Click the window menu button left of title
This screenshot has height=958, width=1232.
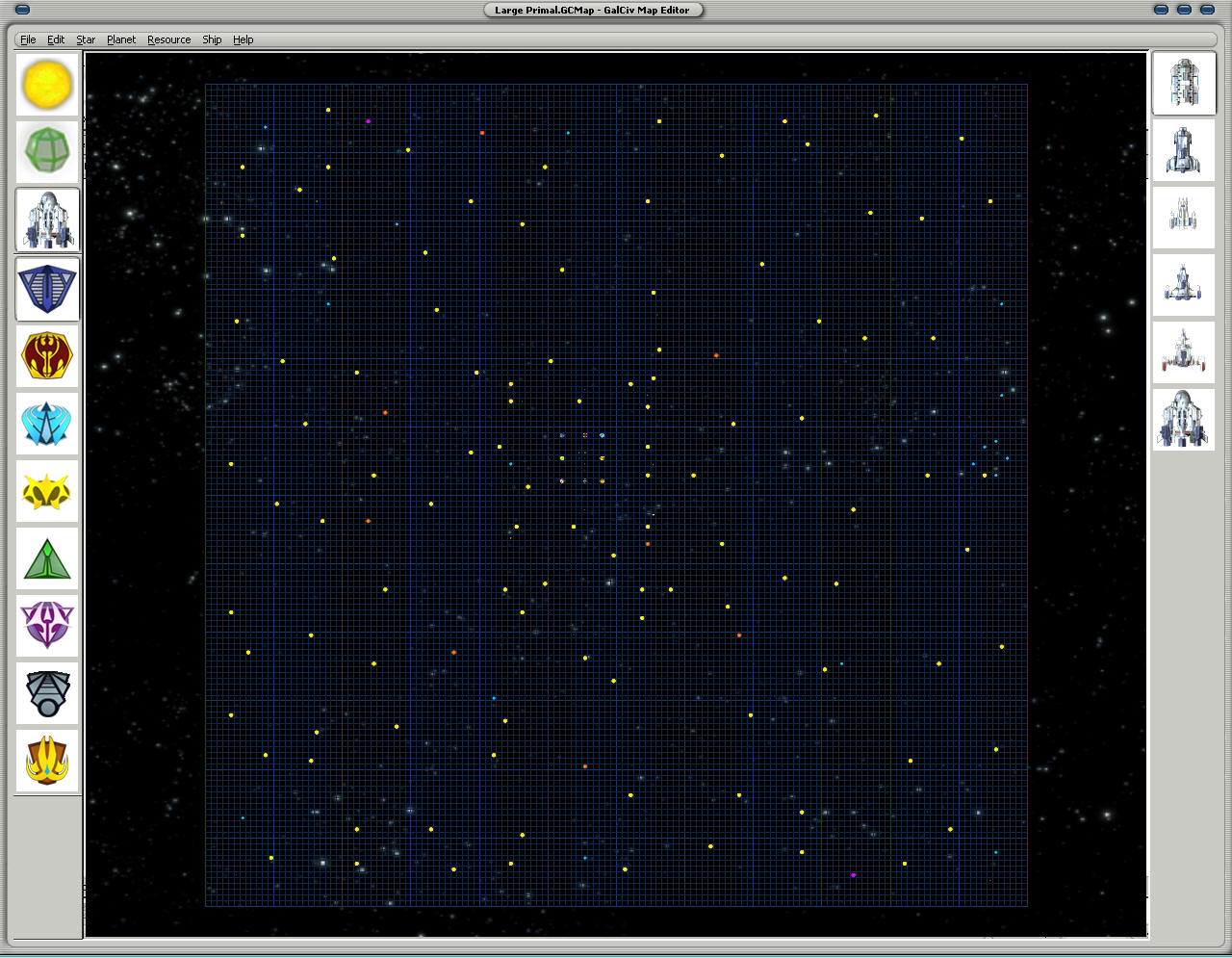tap(23, 10)
